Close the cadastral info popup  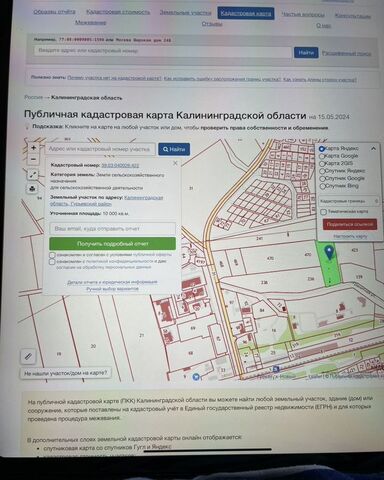coord(175,163)
